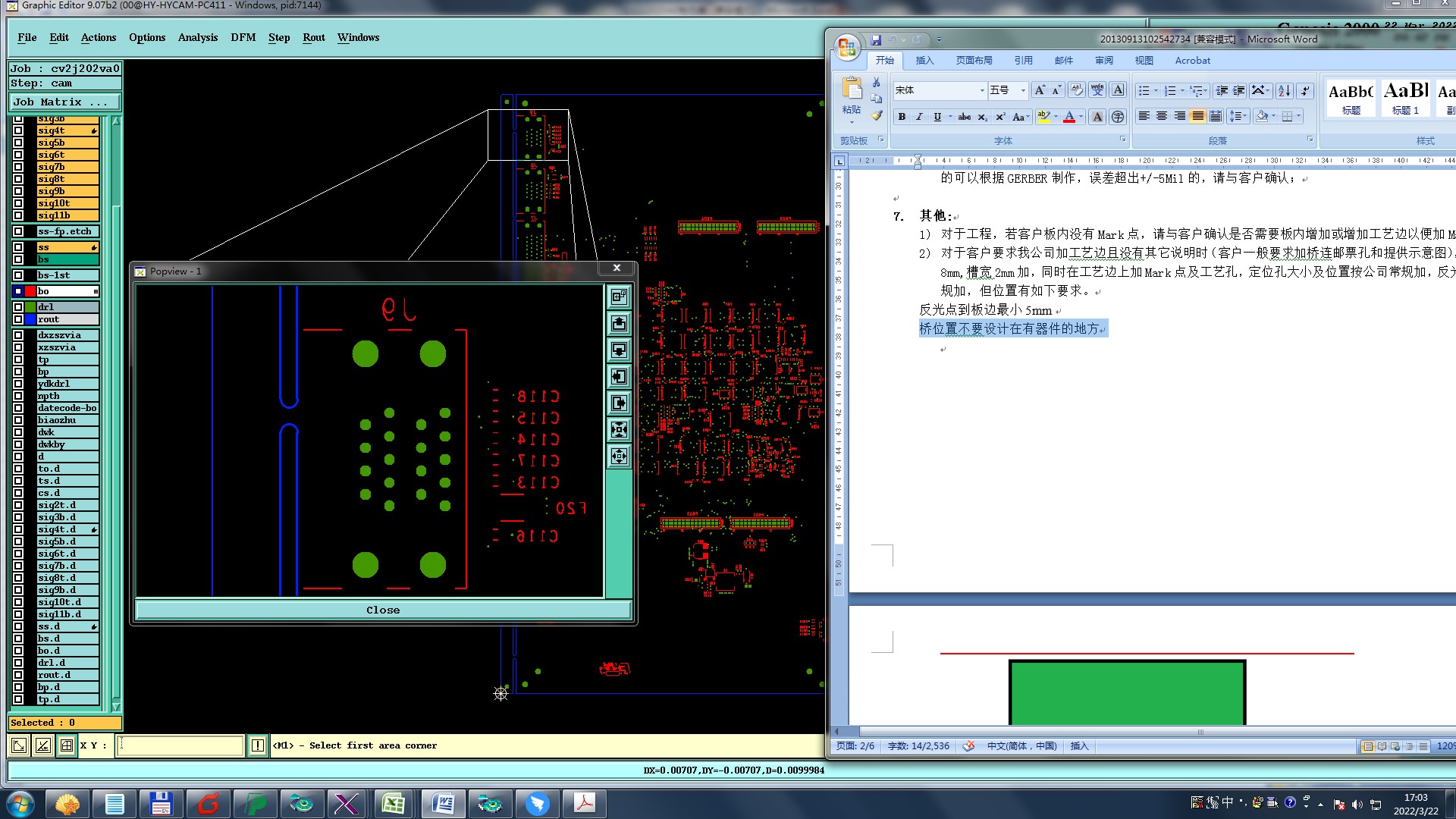Click the X Y coordinate input field

click(x=180, y=745)
